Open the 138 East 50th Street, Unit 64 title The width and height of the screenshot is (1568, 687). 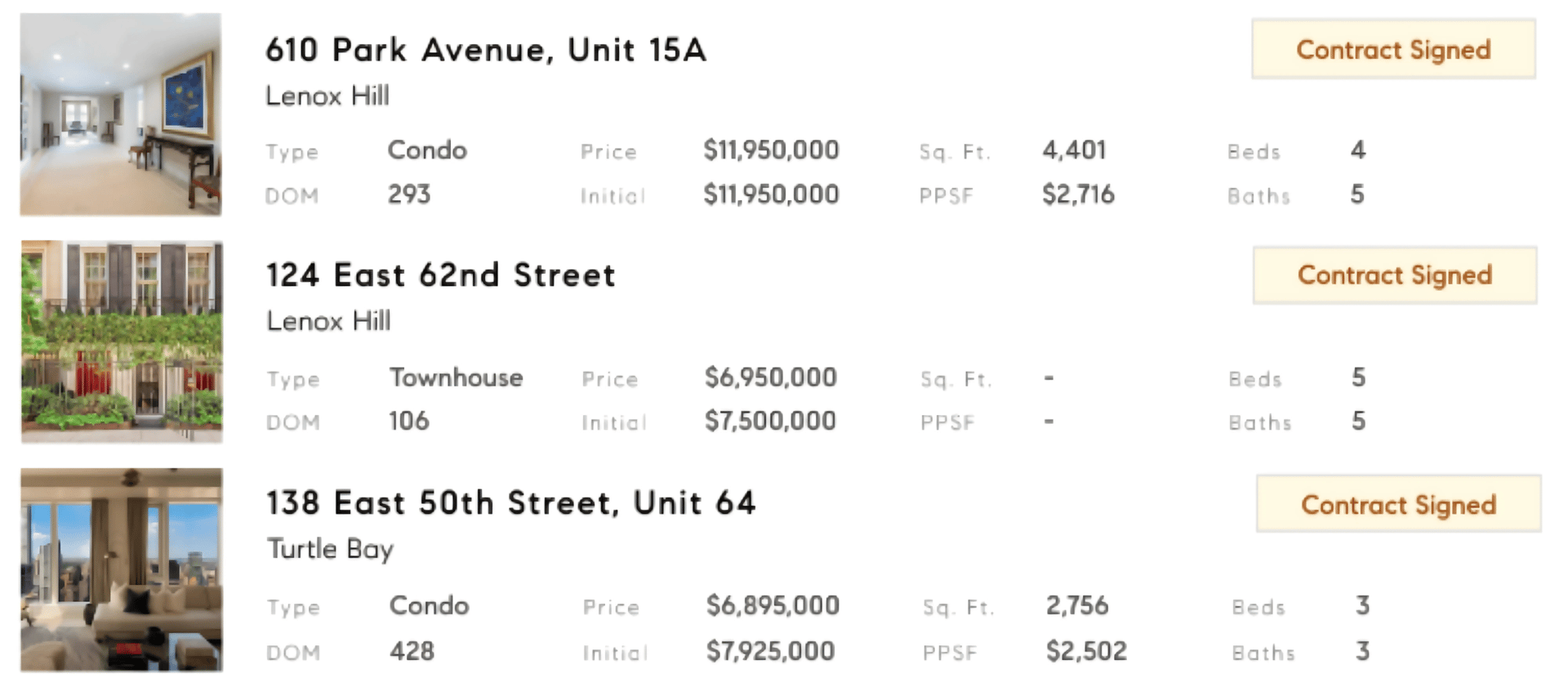click(511, 502)
